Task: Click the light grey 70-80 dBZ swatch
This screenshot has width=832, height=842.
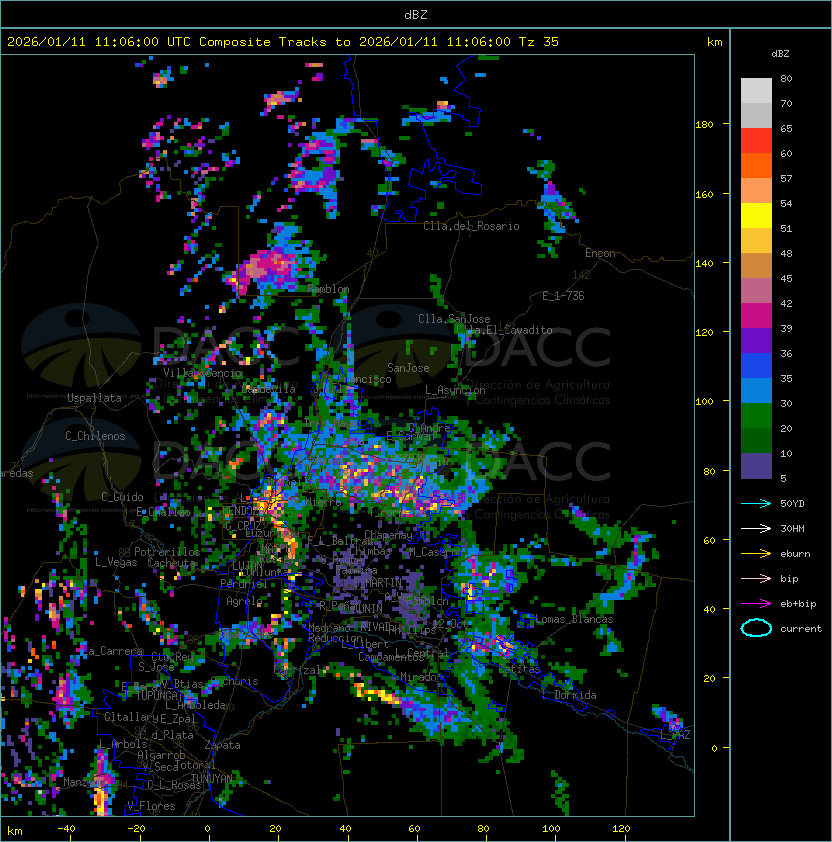Action: click(756, 90)
